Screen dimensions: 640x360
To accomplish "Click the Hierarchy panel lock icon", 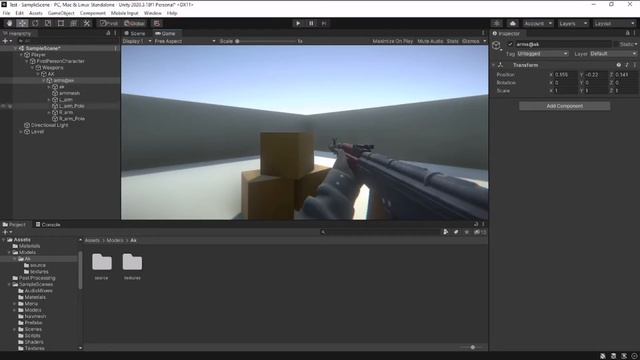I will (108, 33).
